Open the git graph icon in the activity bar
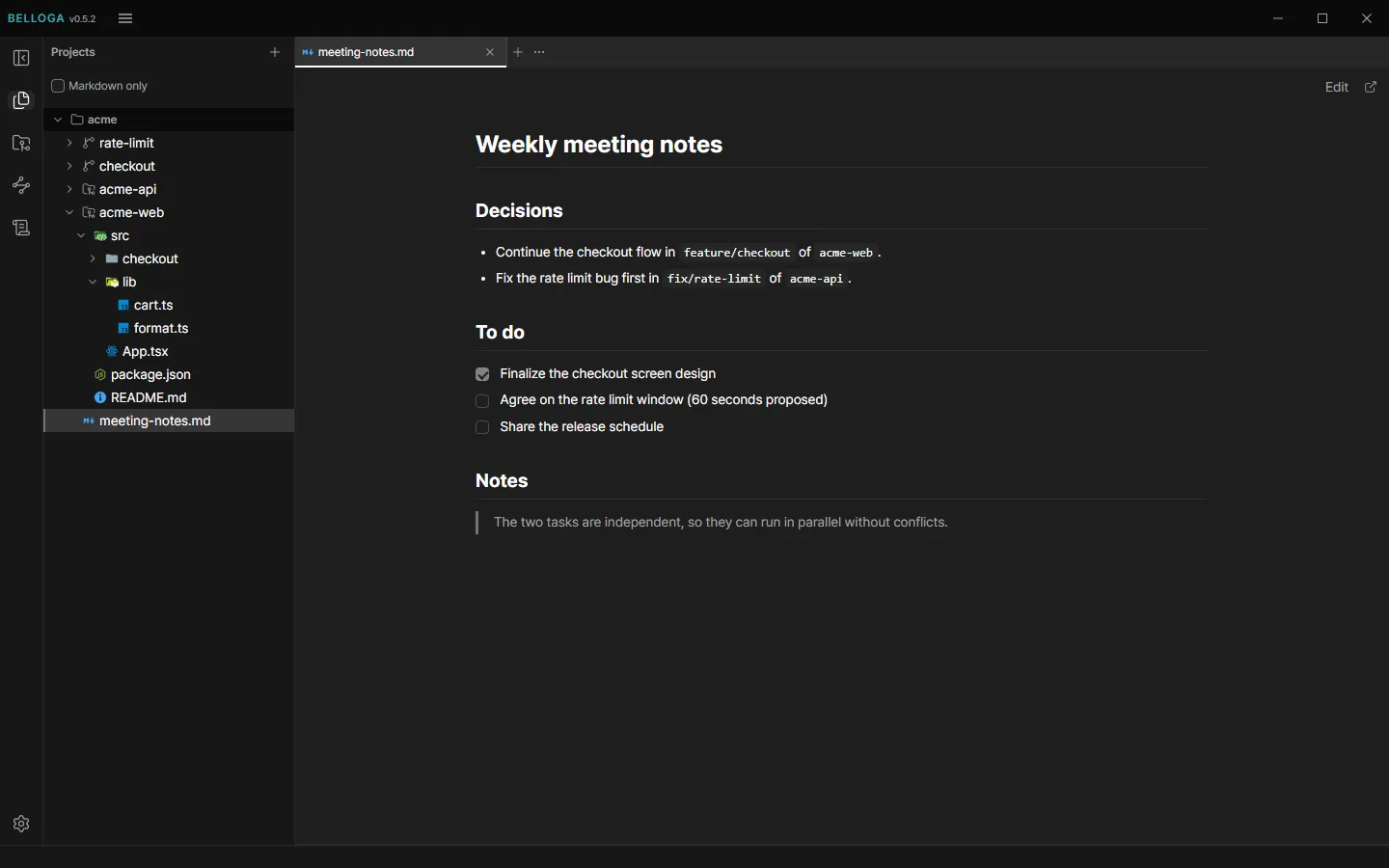1389x868 pixels. tap(21, 185)
